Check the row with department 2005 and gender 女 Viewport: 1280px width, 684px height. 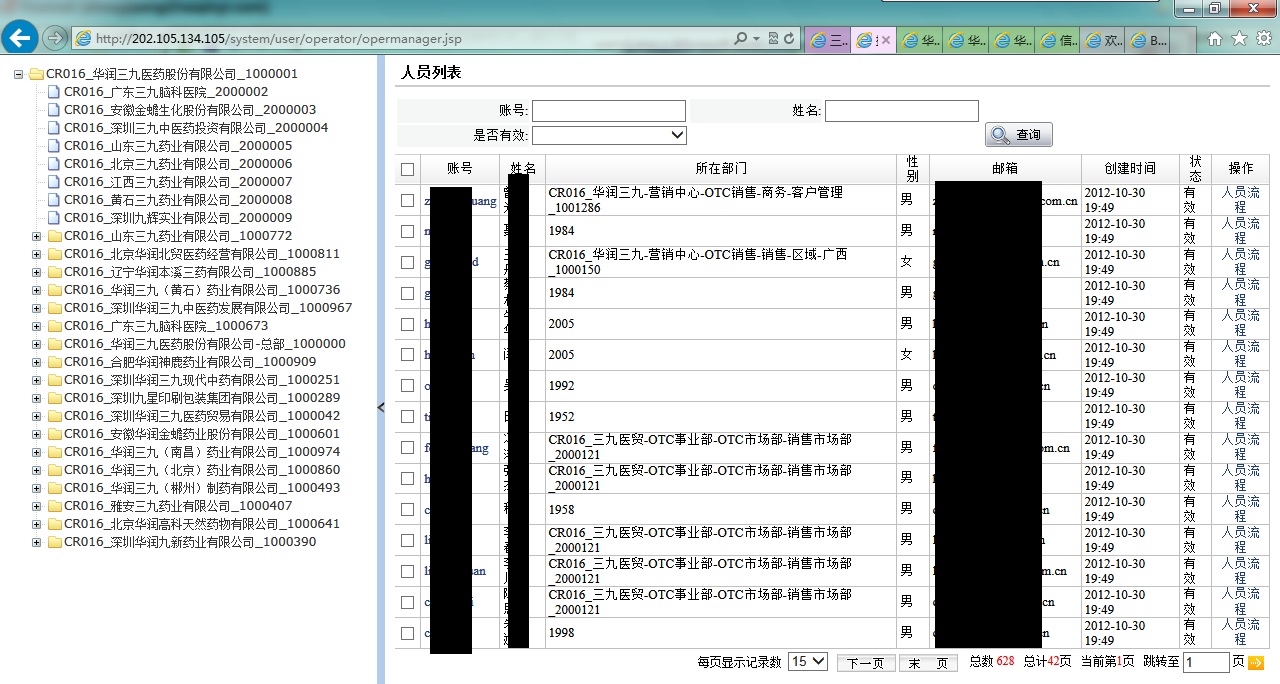coord(407,355)
